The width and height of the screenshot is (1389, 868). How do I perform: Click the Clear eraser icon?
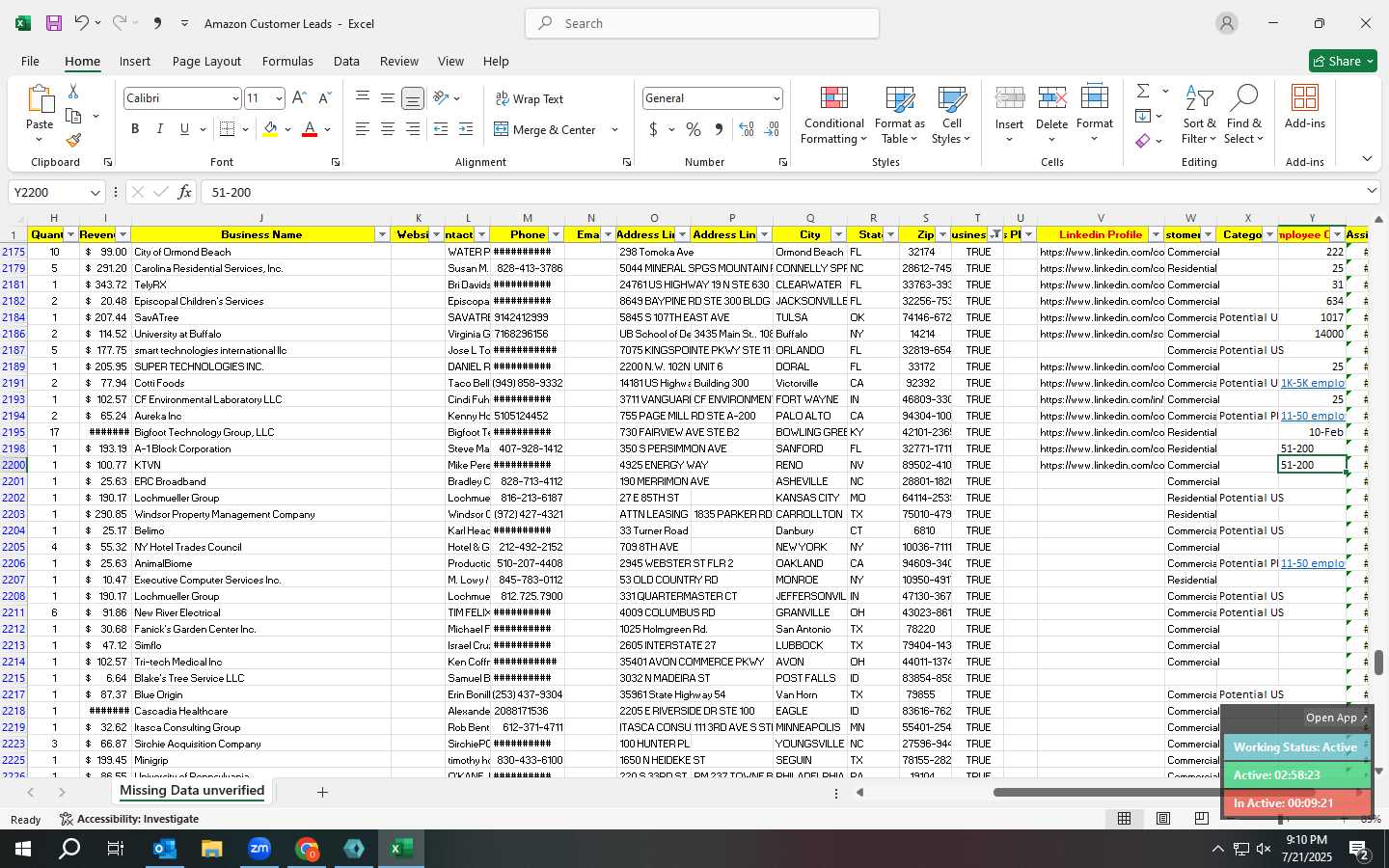click(1143, 141)
